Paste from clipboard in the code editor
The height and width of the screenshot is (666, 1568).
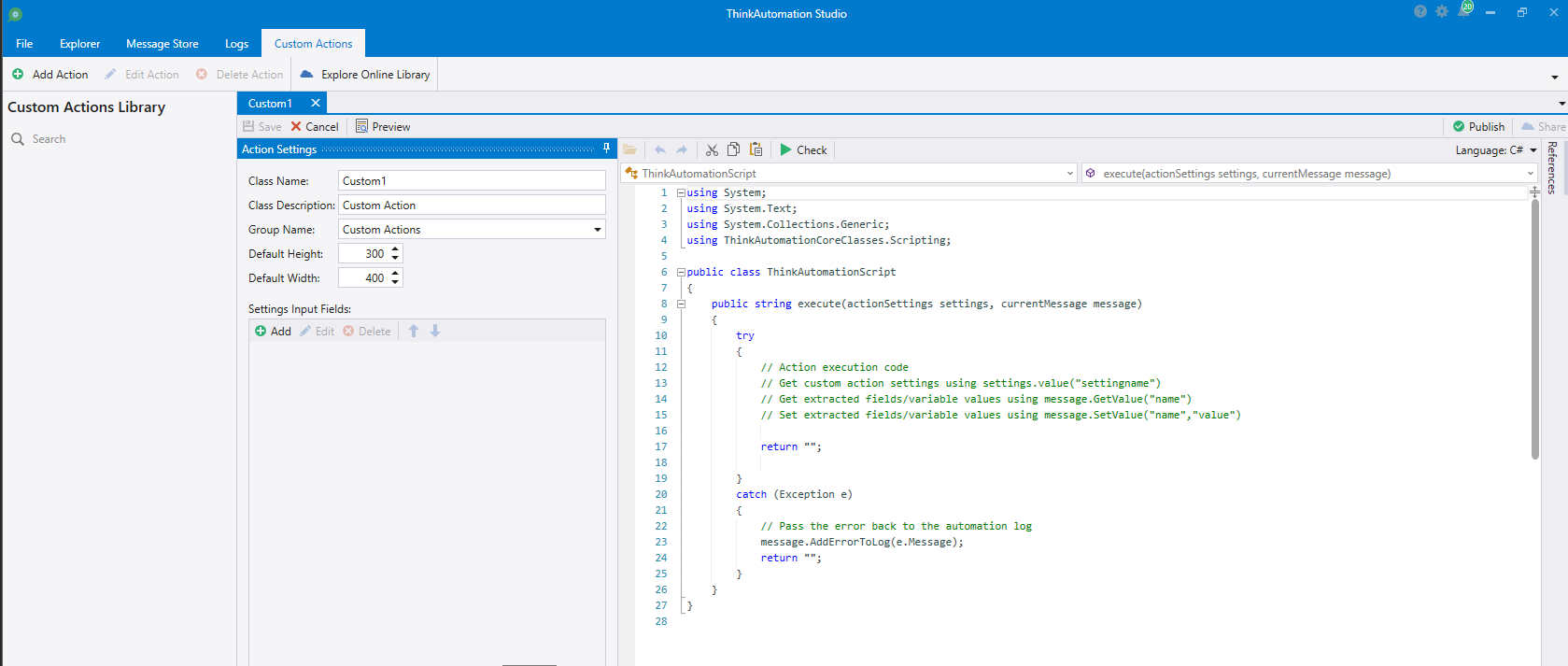pyautogui.click(x=756, y=149)
